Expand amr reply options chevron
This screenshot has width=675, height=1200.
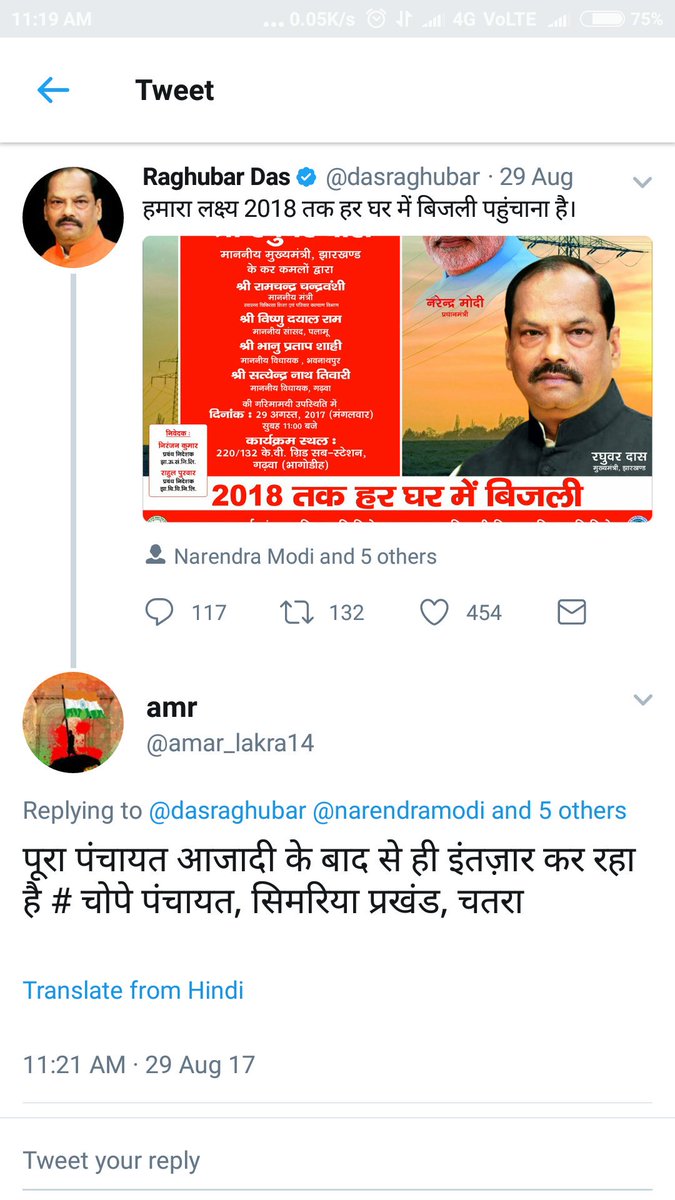(642, 700)
